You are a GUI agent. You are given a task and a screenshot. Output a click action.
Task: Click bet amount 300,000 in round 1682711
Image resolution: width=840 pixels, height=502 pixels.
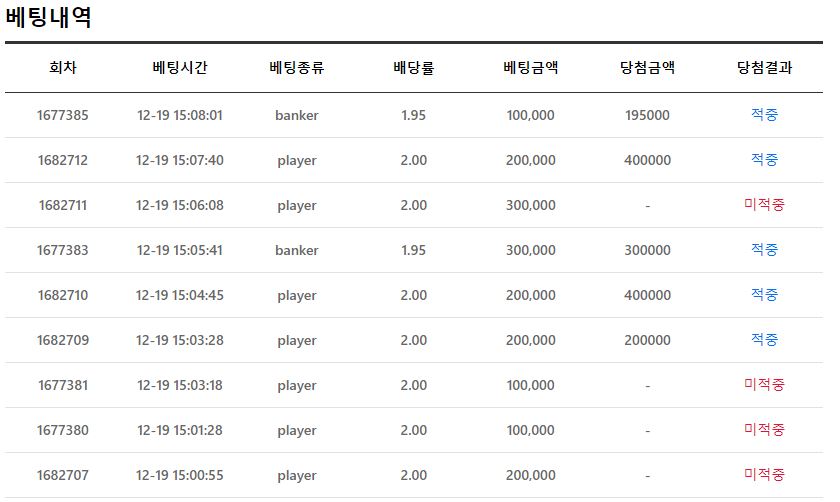(x=530, y=205)
